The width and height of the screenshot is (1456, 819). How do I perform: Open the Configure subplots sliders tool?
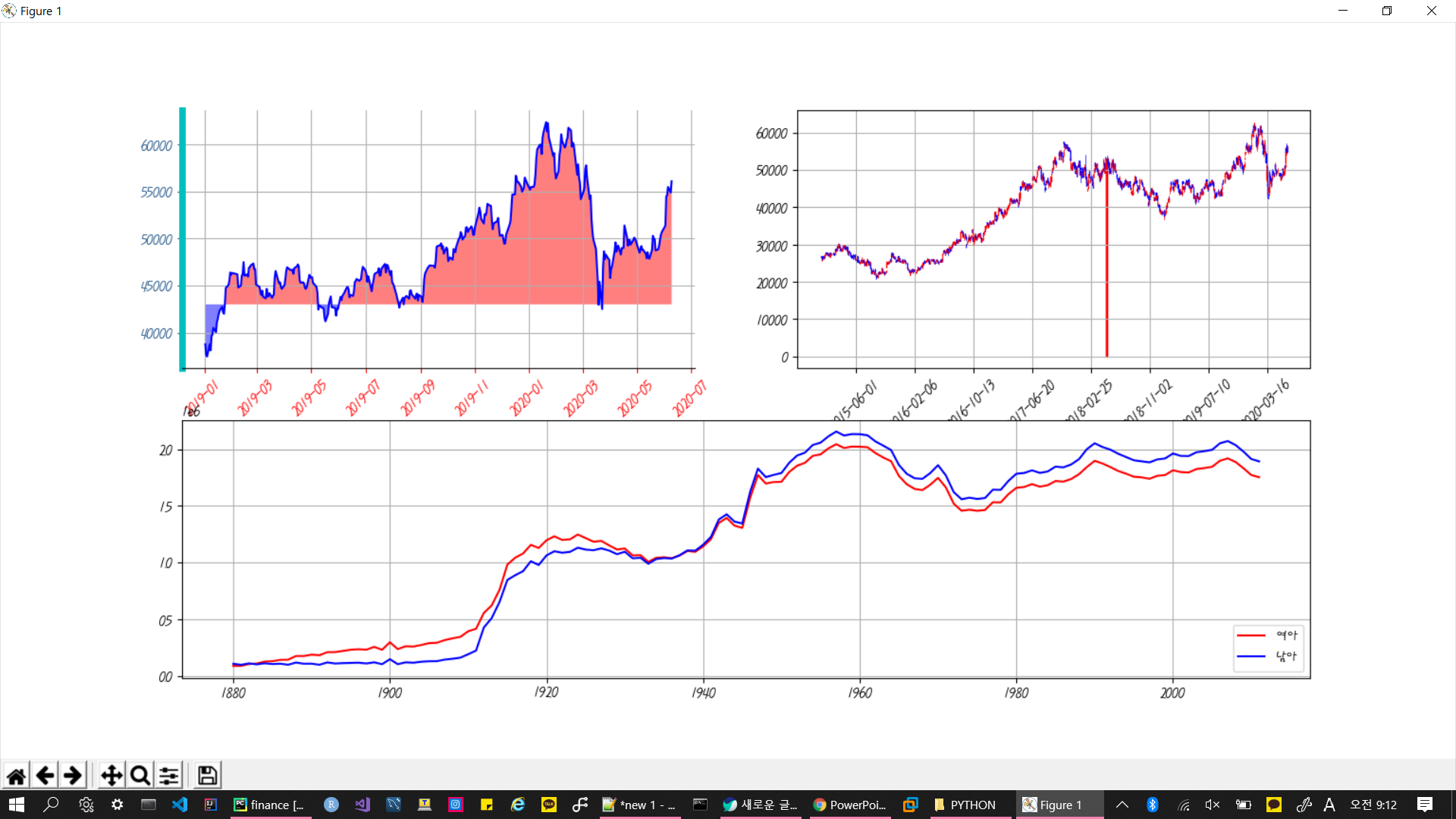pyautogui.click(x=168, y=775)
